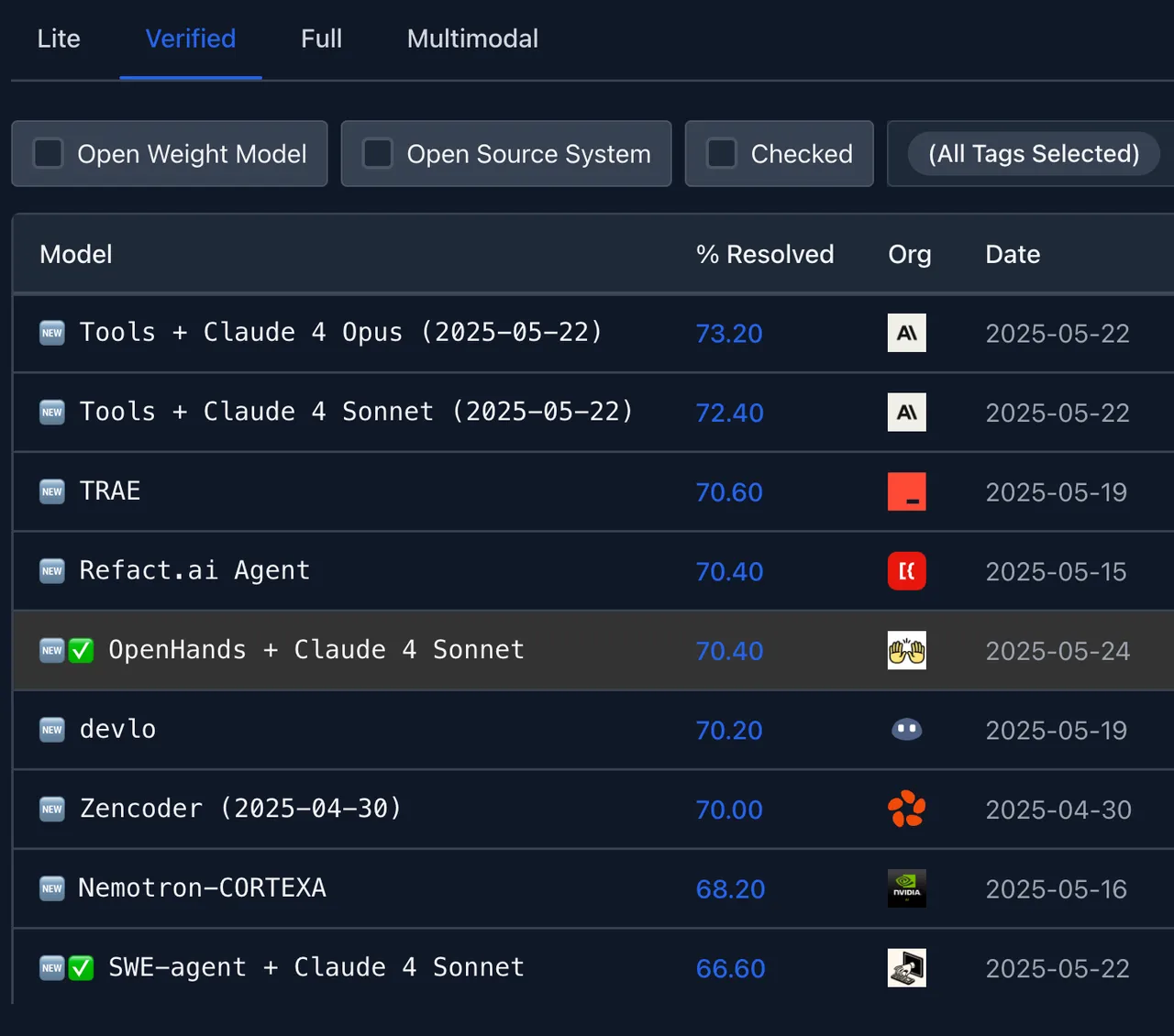Switch to the Multimodal tab
Screen dimensions: 1174x1036
click(x=472, y=39)
